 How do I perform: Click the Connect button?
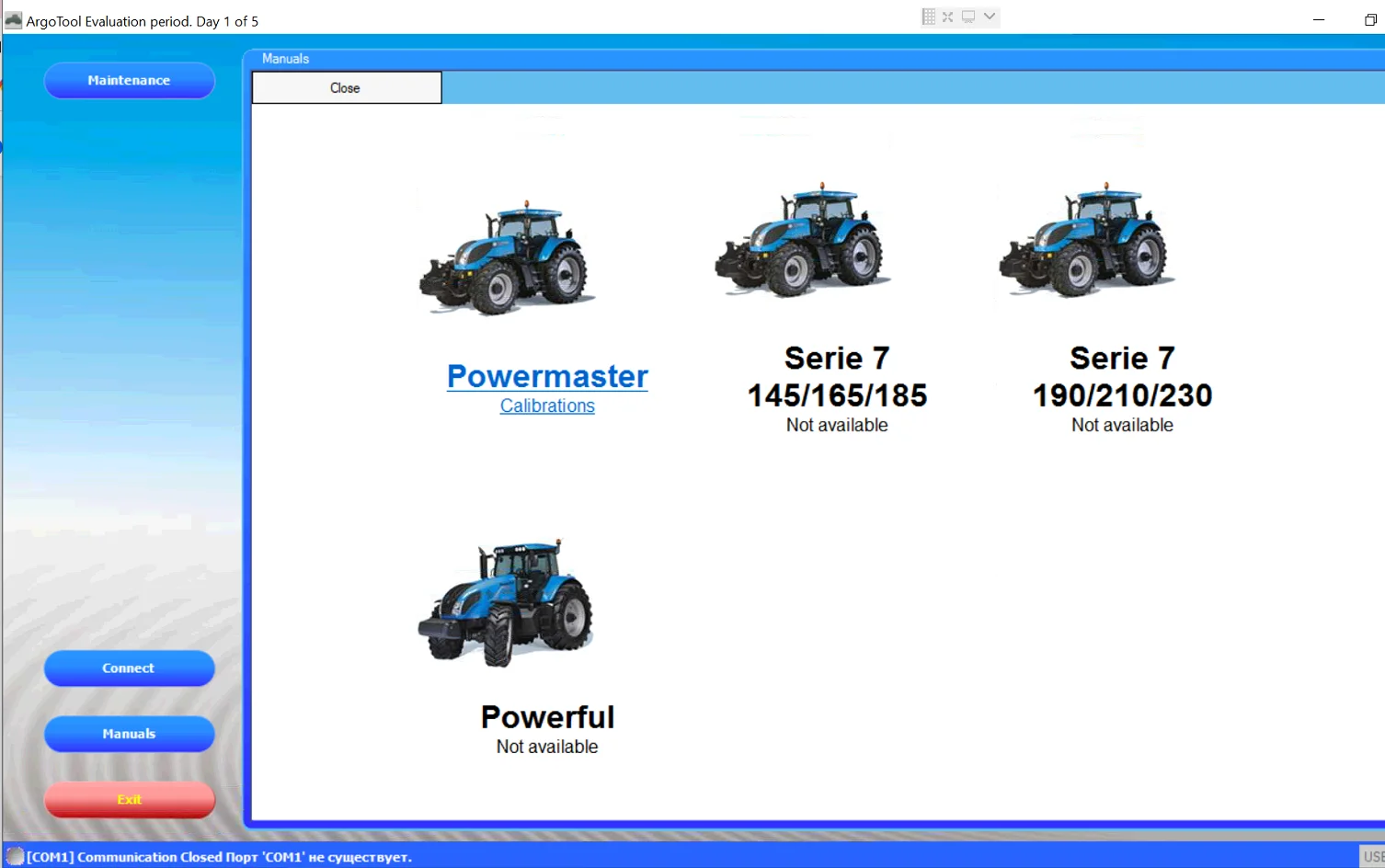pos(130,668)
